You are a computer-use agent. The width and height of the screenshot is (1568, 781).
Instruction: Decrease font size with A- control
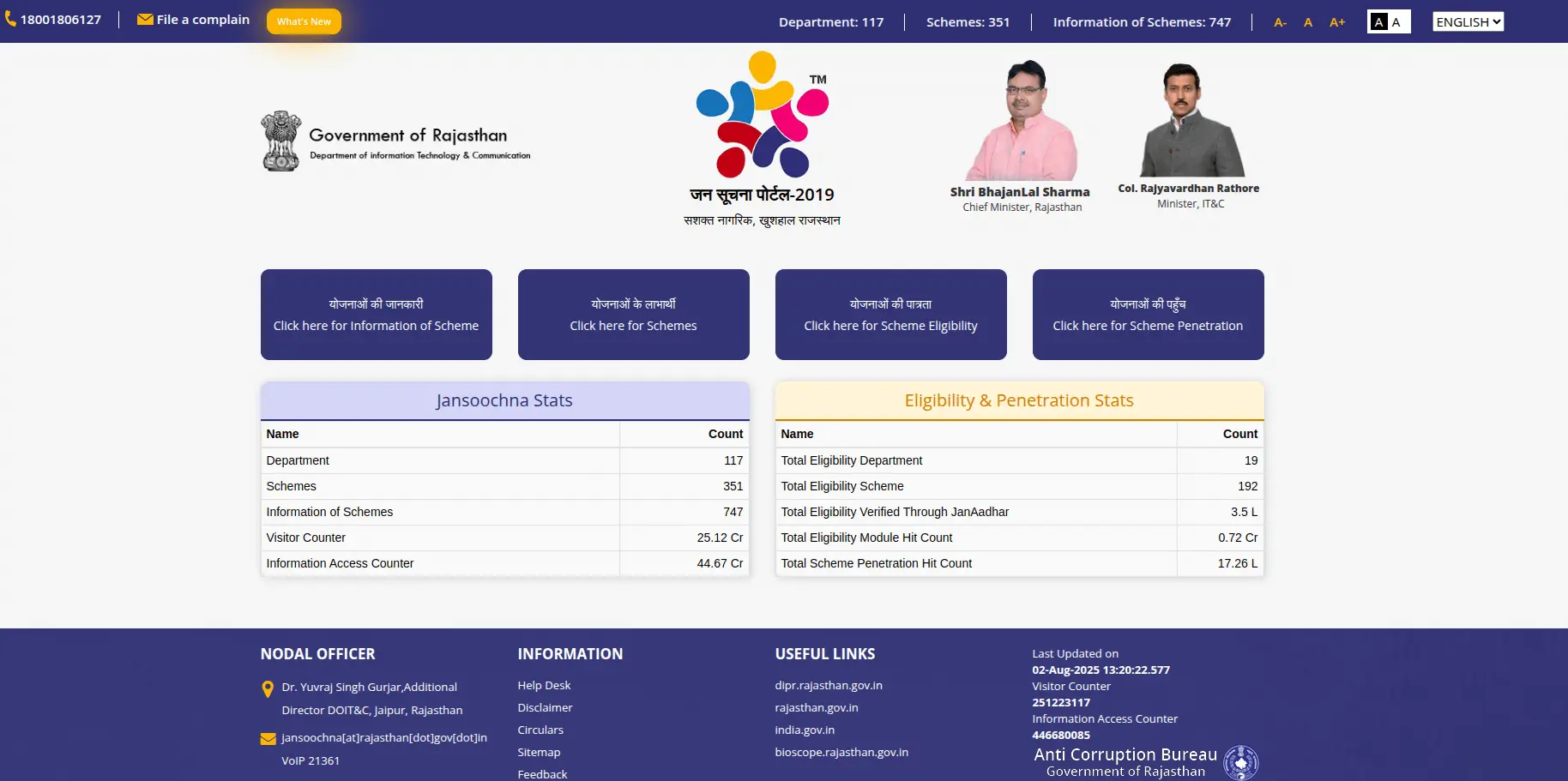pyautogui.click(x=1280, y=22)
